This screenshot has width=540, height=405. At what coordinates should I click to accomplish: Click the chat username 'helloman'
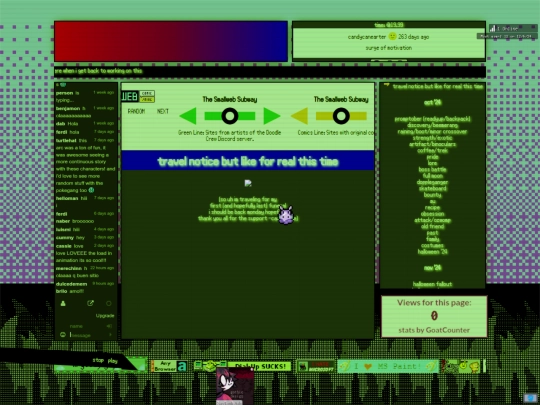pos(67,198)
